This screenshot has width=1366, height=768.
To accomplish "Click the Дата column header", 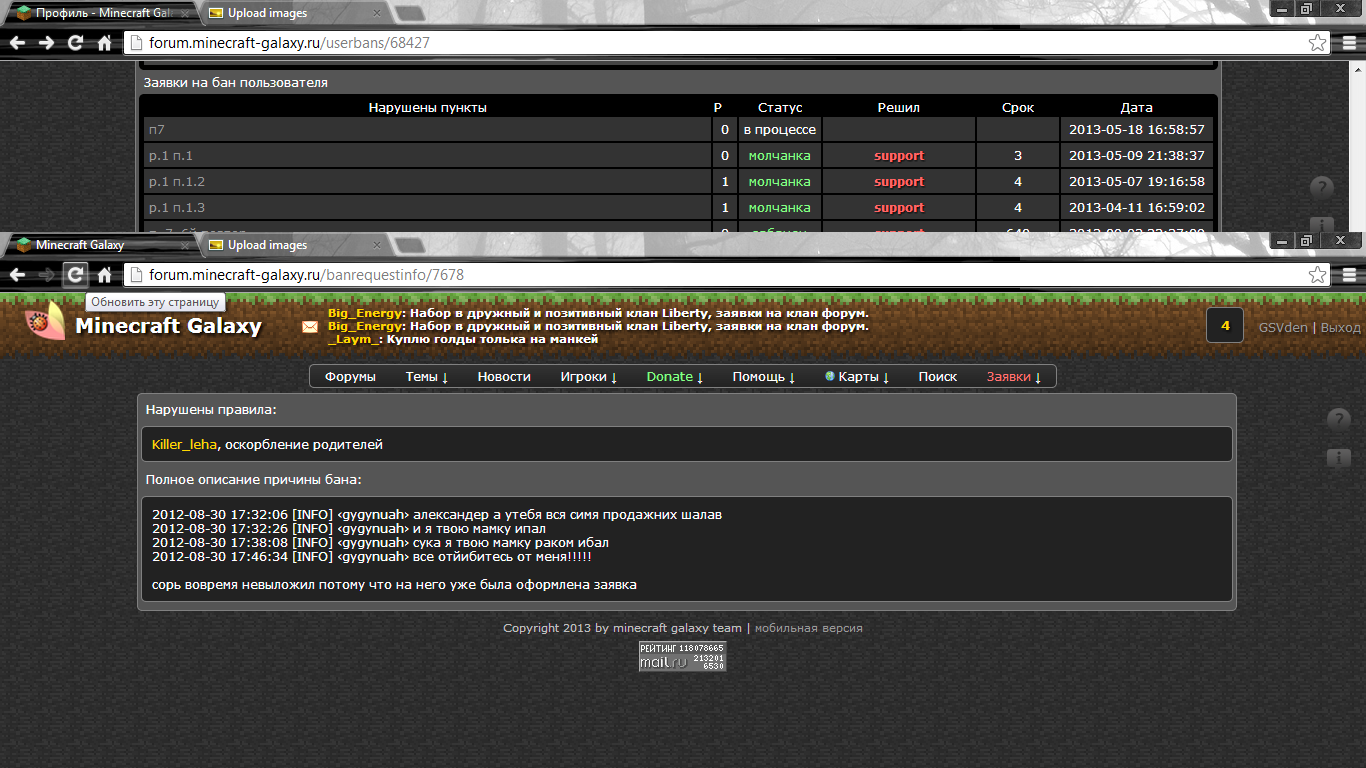I will pyautogui.click(x=1137, y=107).
